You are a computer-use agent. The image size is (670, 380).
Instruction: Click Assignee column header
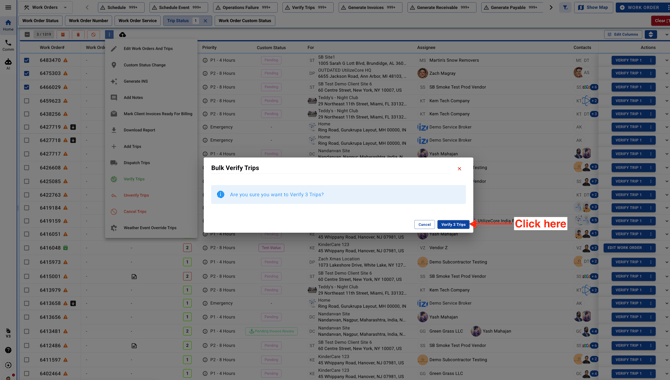[426, 47]
